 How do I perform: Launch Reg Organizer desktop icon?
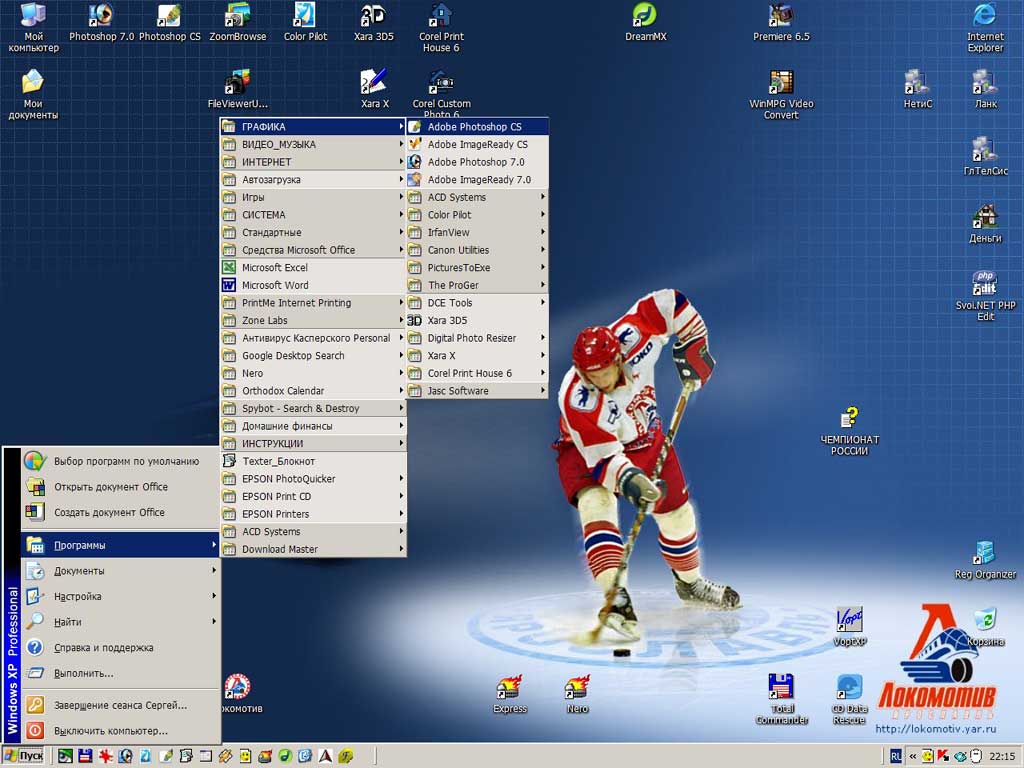[x=985, y=560]
